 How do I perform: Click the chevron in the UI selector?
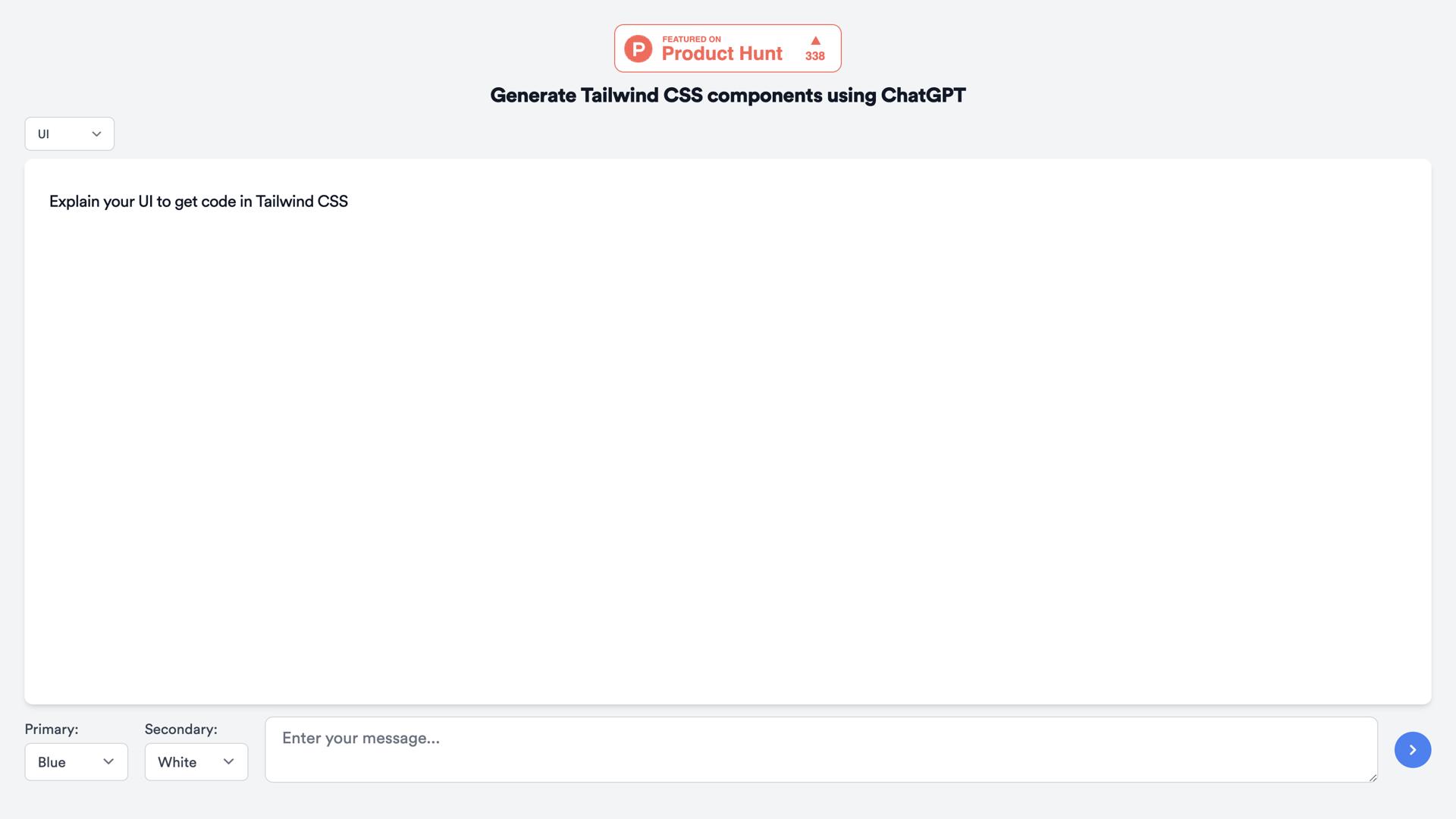pos(96,134)
